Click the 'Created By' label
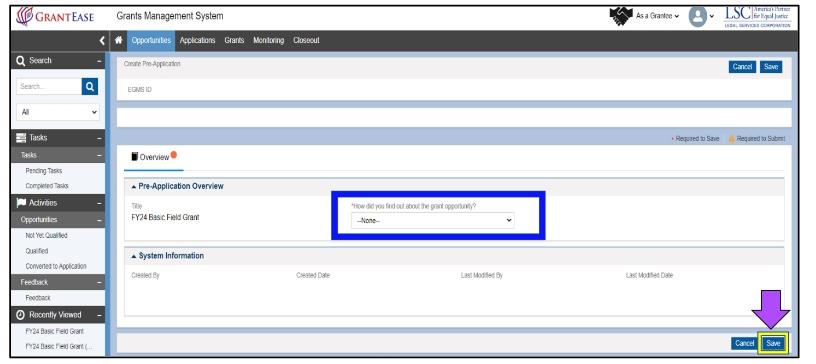 point(145,275)
